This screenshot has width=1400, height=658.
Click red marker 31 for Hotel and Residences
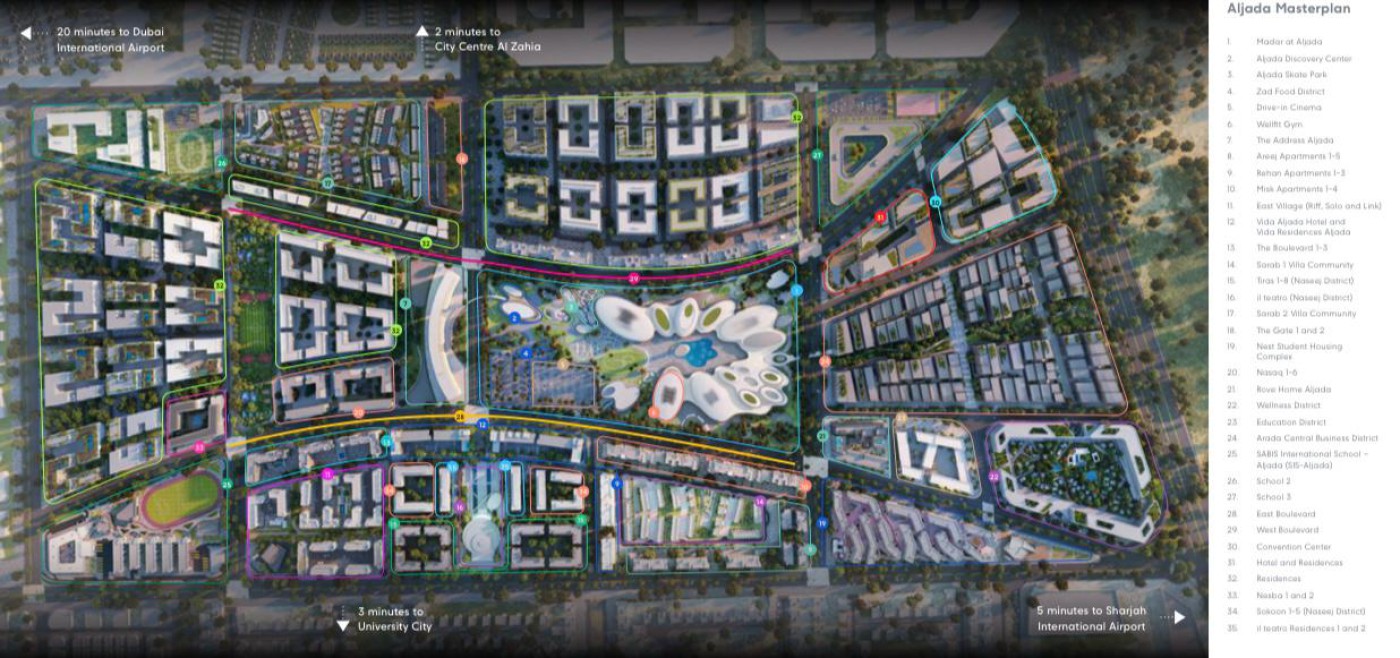click(x=880, y=217)
